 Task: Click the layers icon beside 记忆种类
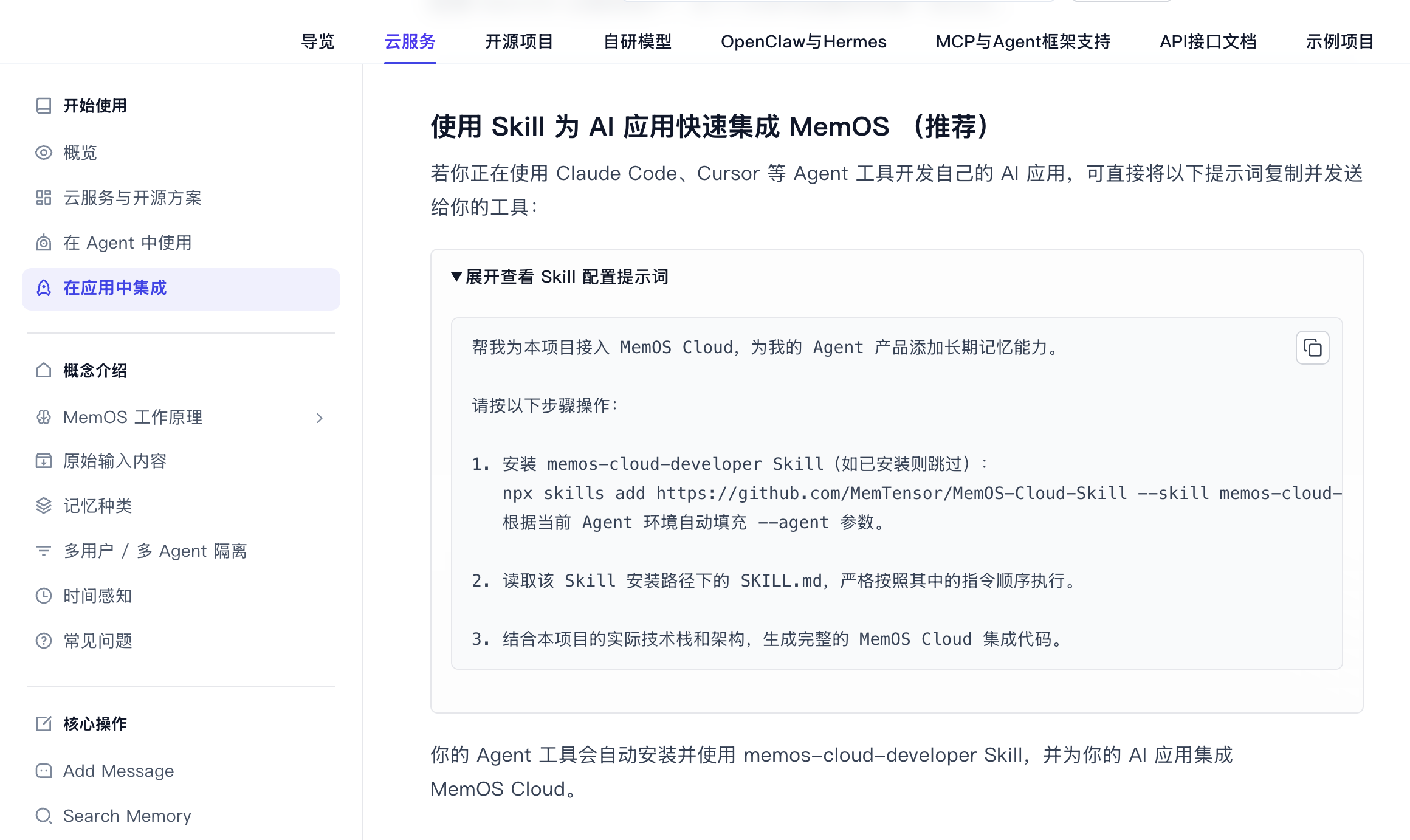[x=44, y=506]
